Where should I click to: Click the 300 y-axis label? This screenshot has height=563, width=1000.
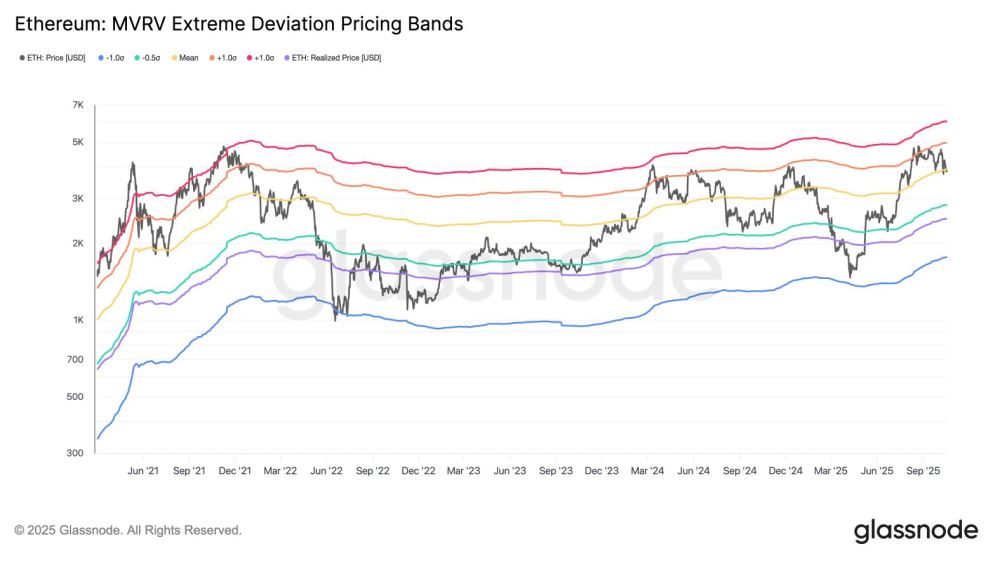77,454
